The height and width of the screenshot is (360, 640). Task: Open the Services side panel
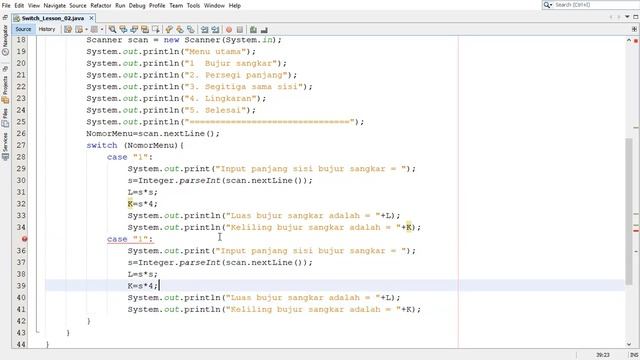(5, 146)
